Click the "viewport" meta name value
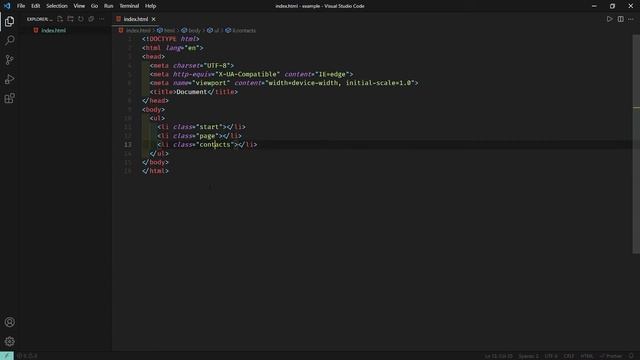The image size is (640, 360). click(211, 83)
